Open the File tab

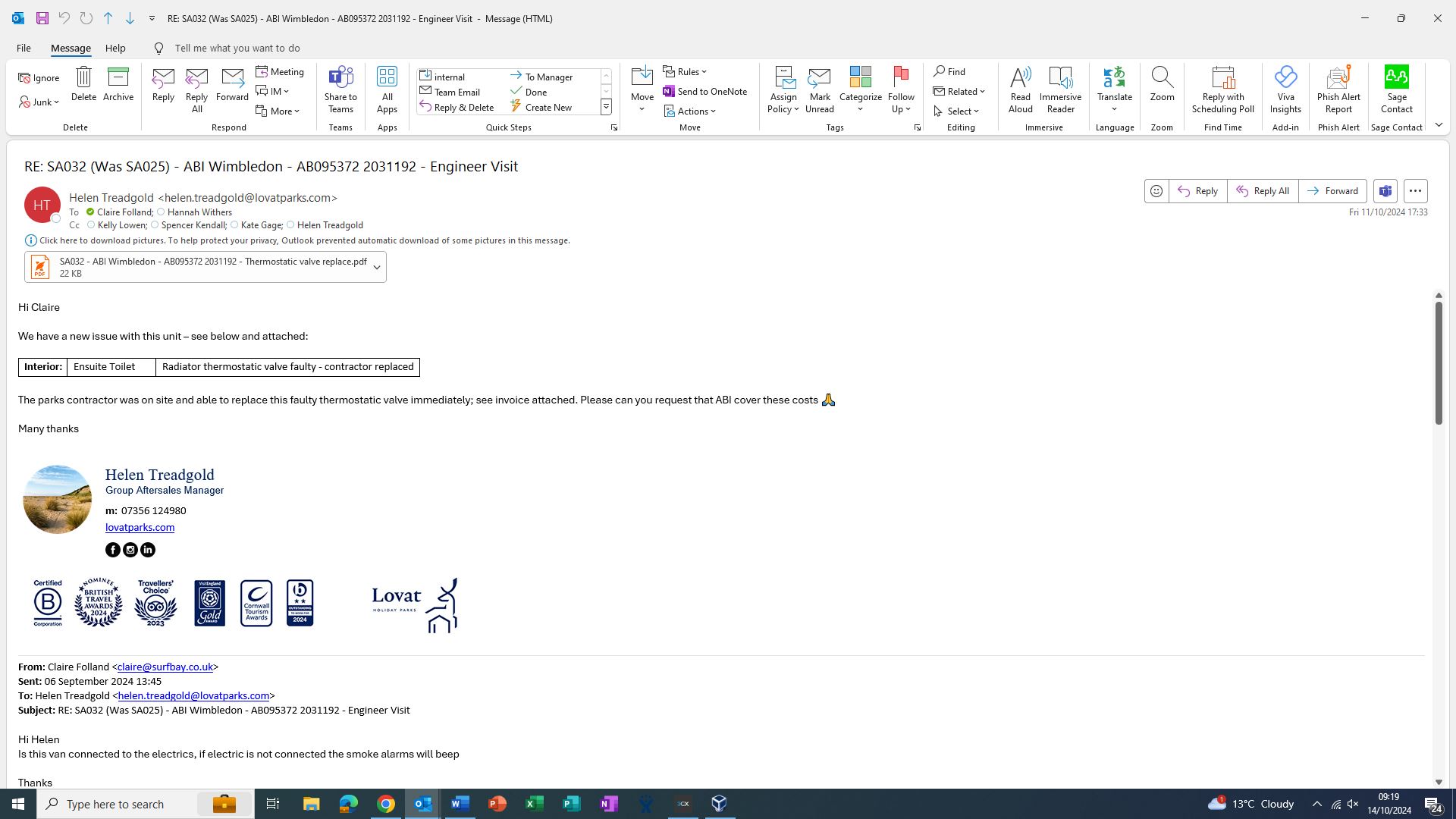(24, 48)
